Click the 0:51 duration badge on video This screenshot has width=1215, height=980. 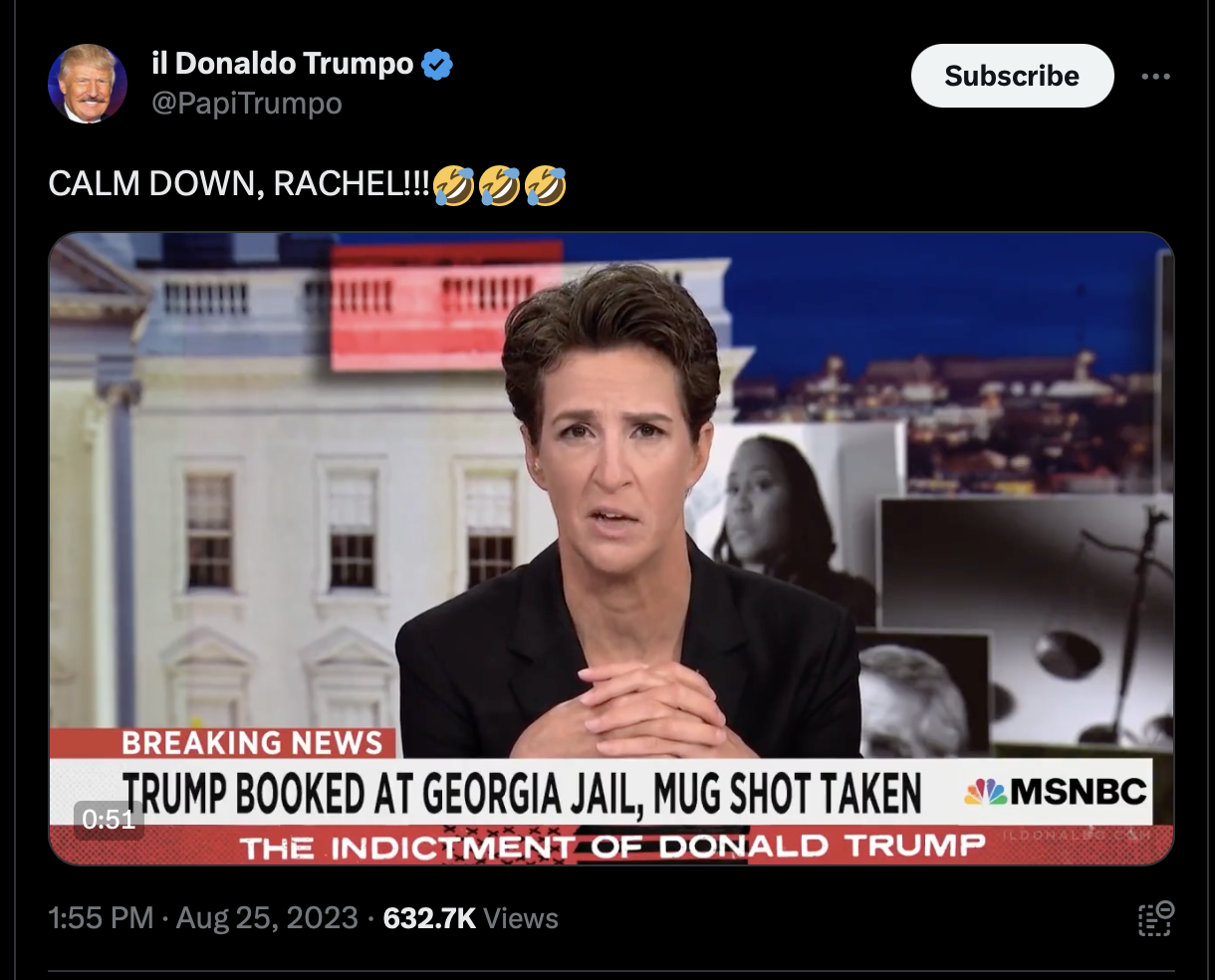109,819
